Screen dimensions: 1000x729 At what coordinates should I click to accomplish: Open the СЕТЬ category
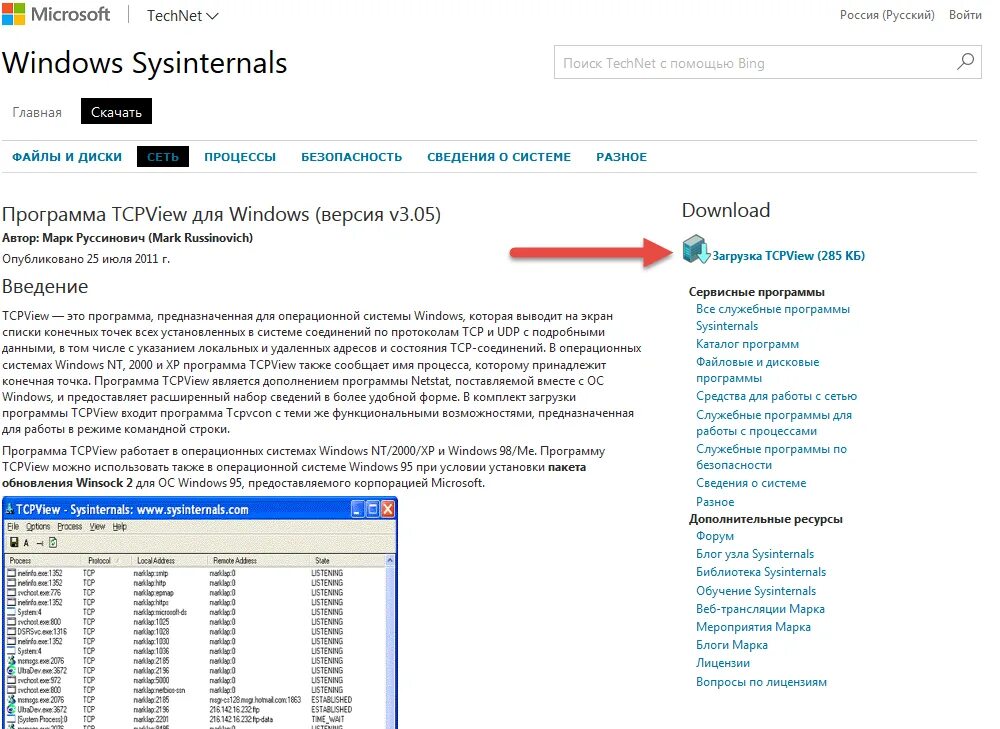coord(163,157)
